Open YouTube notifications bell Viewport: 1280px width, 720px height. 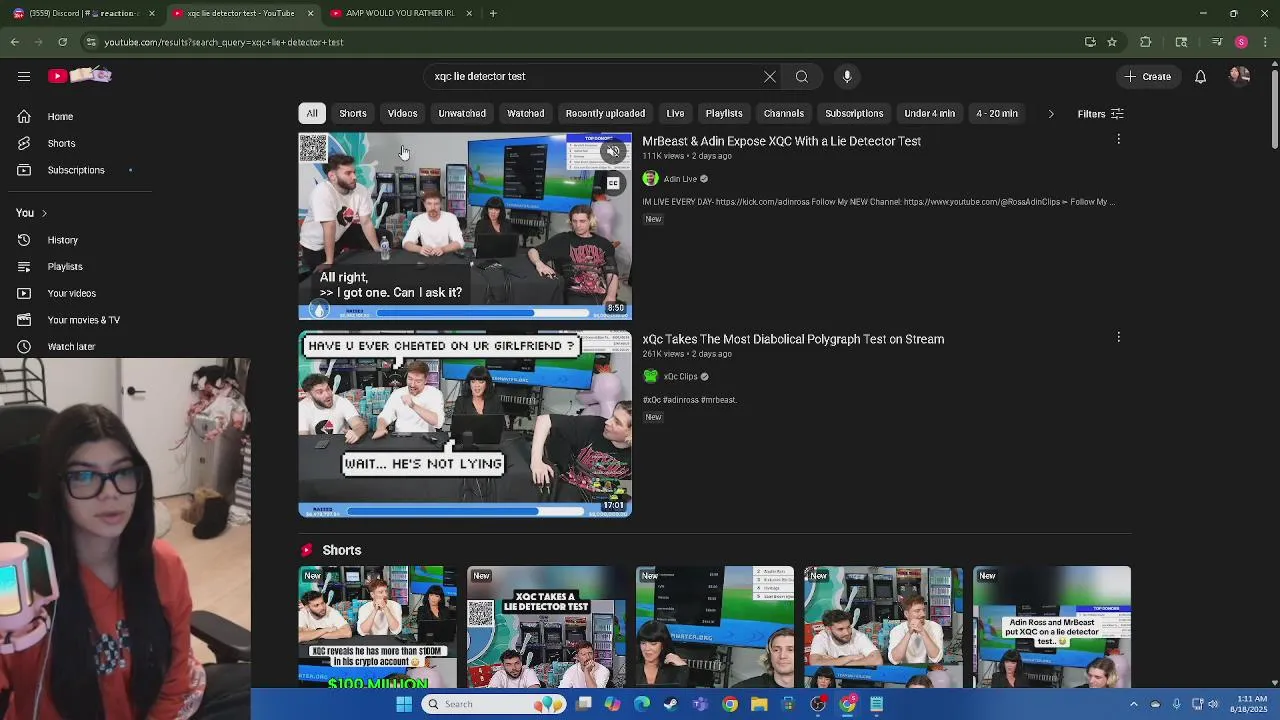[1200, 76]
